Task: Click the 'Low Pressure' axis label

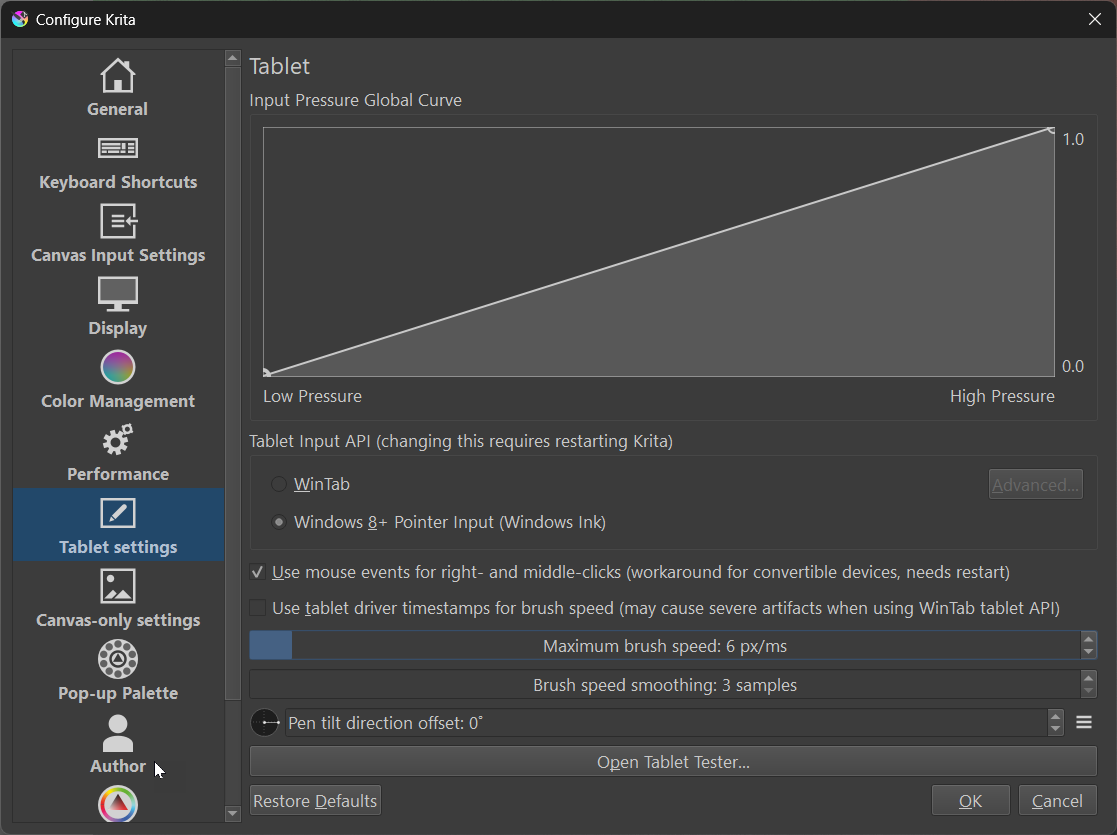Action: point(312,396)
